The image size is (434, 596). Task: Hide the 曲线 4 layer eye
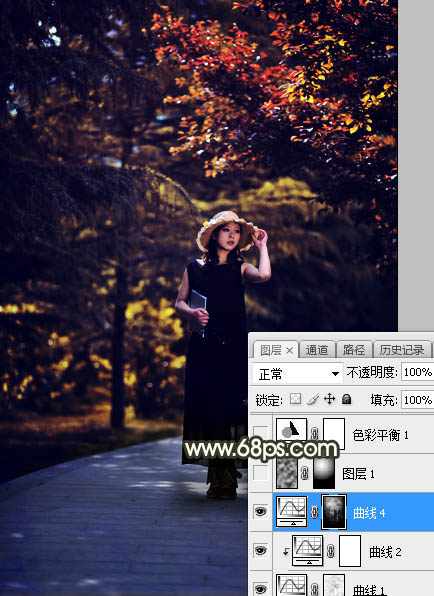pyautogui.click(x=260, y=512)
